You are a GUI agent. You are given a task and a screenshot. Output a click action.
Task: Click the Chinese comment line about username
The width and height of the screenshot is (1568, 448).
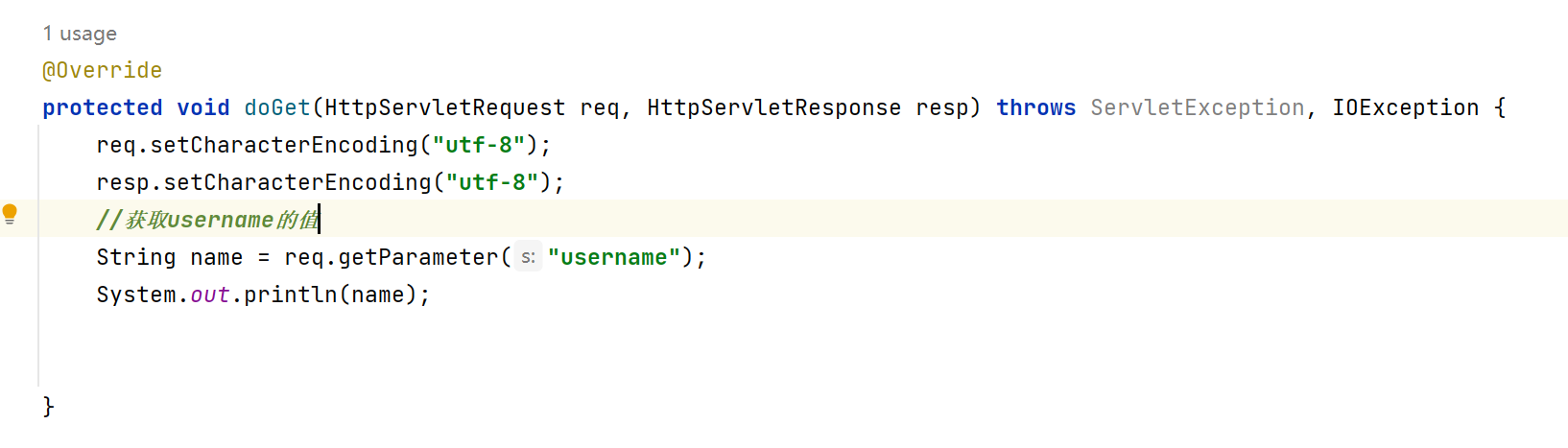[x=206, y=220]
